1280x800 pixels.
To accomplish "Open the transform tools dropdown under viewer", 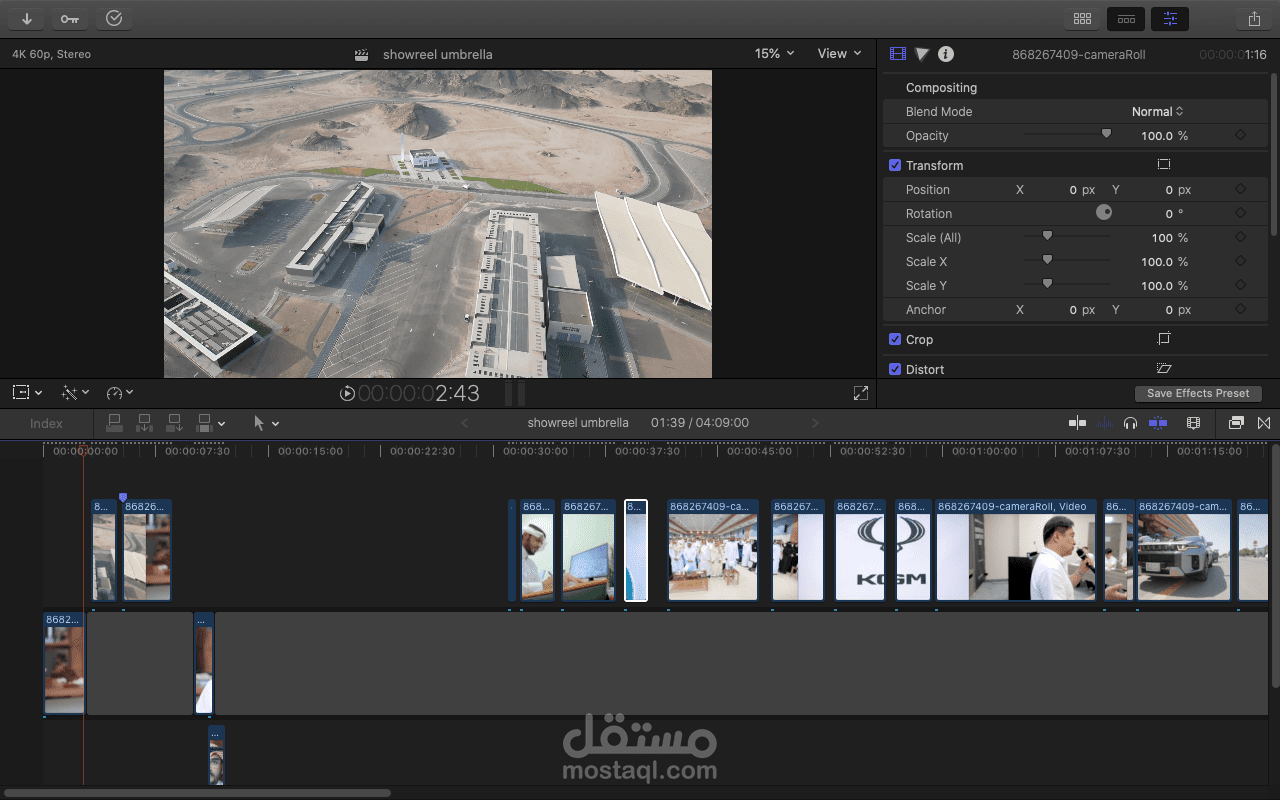I will pos(27,393).
